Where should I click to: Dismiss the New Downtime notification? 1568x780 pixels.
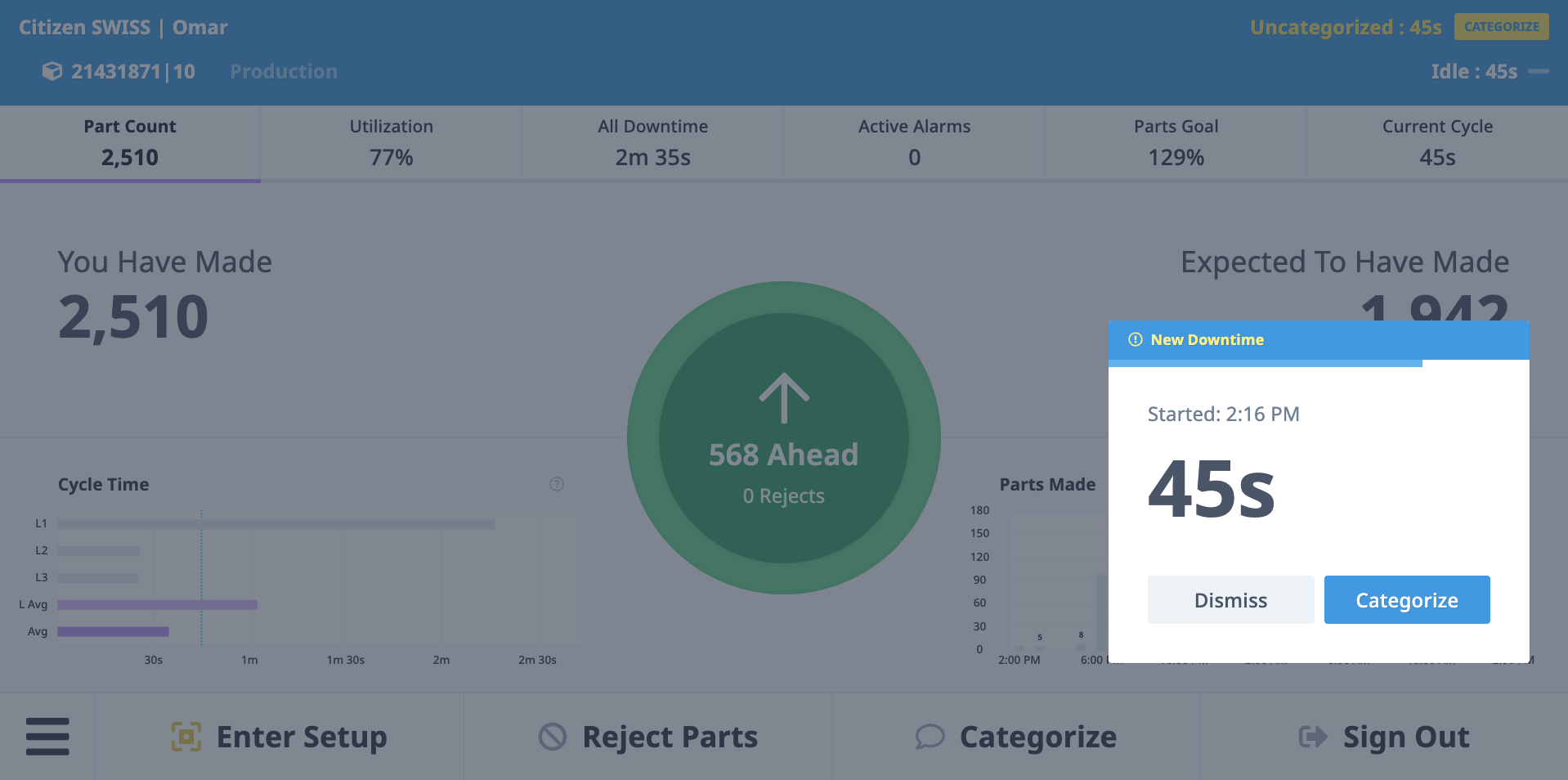tap(1230, 599)
